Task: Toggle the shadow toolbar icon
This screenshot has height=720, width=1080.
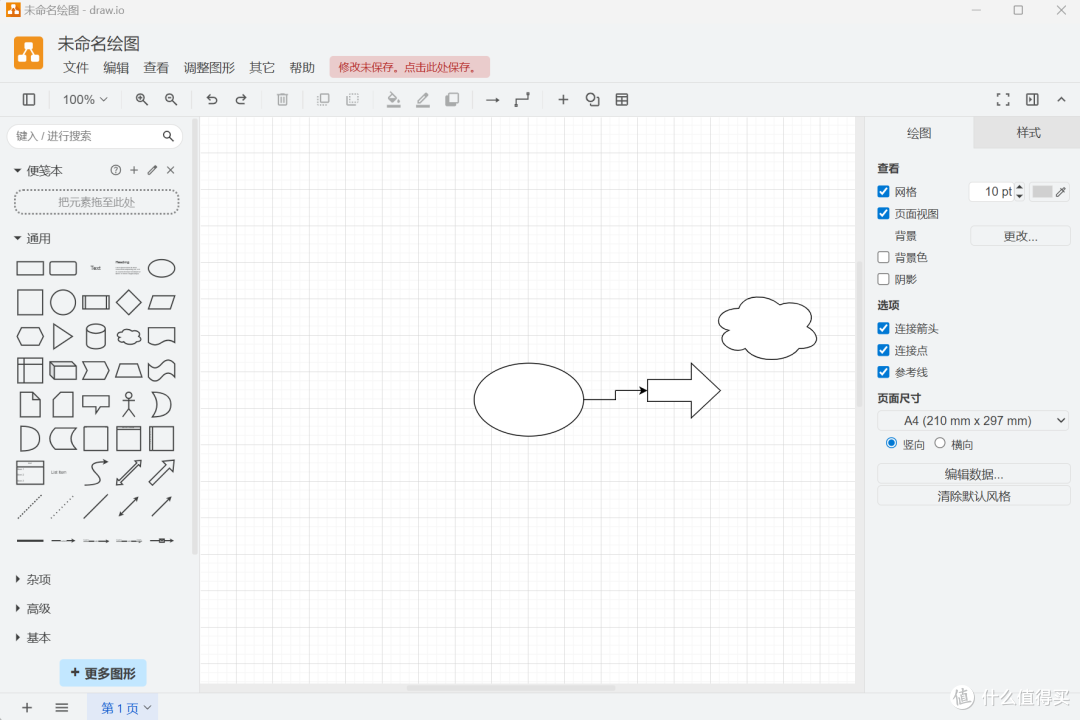Action: pyautogui.click(x=452, y=100)
